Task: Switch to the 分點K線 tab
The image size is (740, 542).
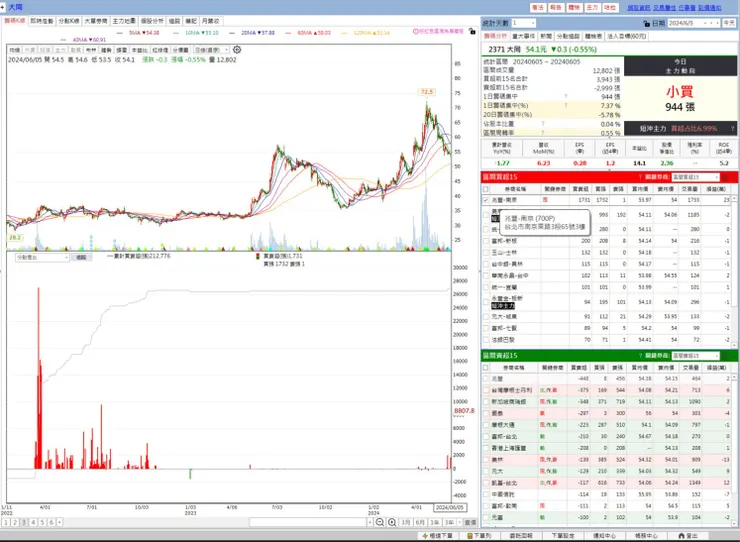Action: (69, 21)
